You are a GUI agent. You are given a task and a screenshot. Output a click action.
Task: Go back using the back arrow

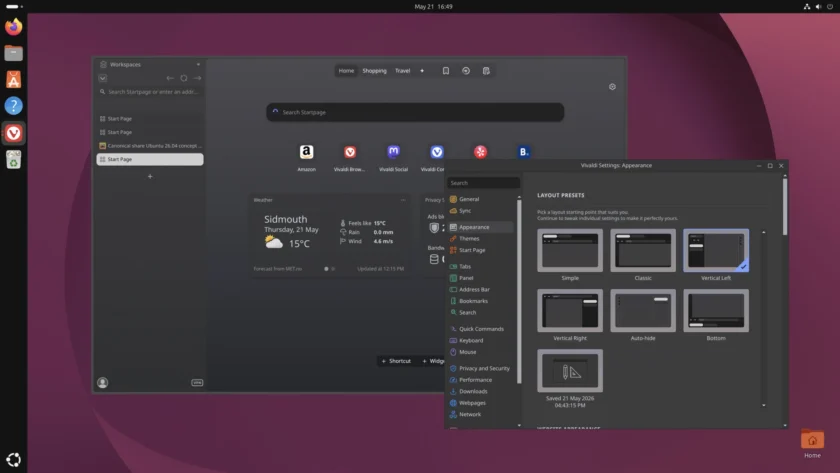tap(170, 78)
